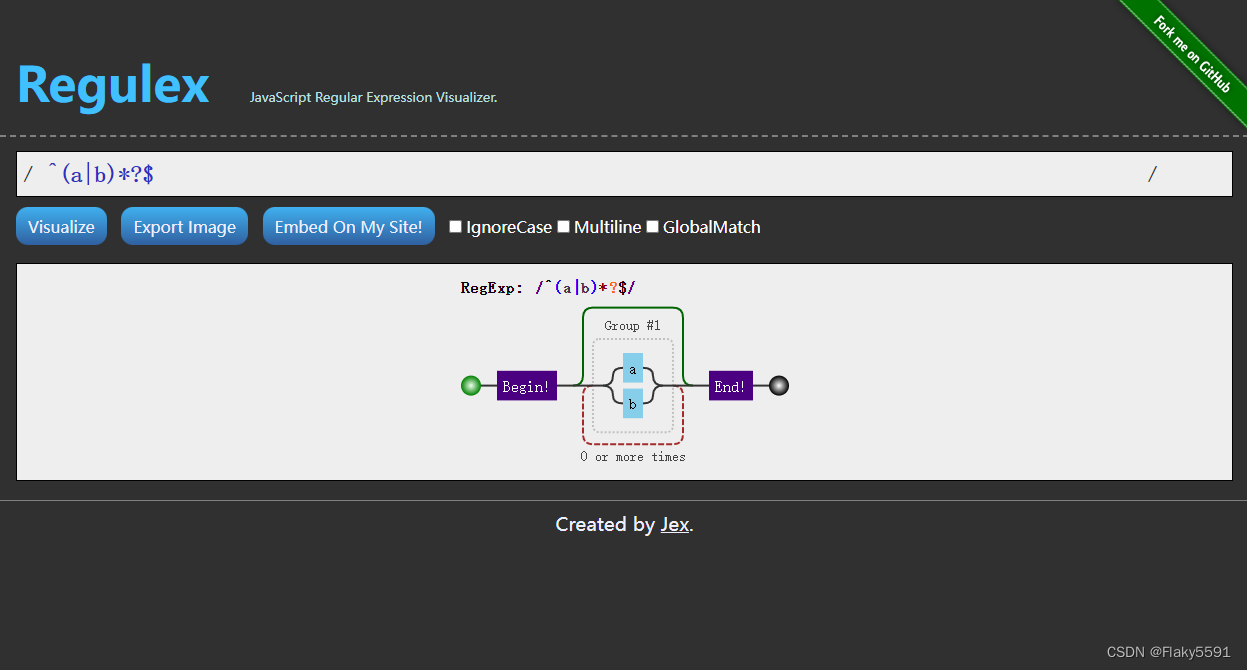Click the IgnoreCase label text

509,227
